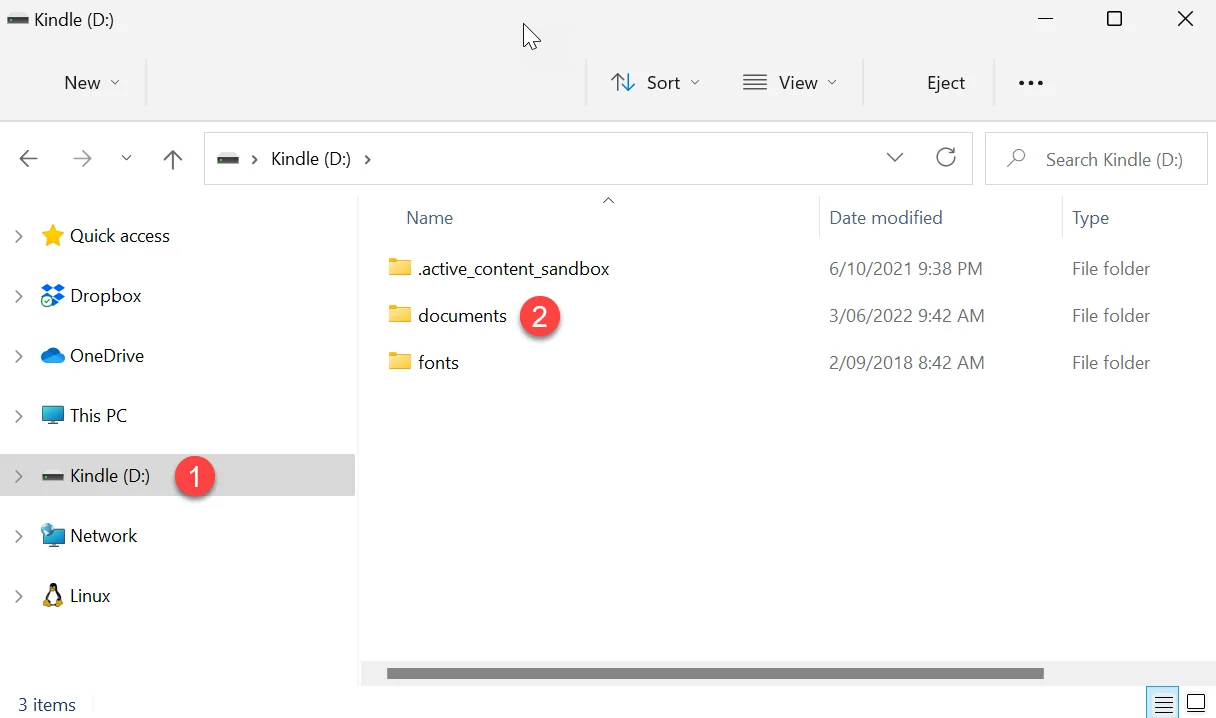
Task: Click the 3 items status text
Action: pos(47,705)
